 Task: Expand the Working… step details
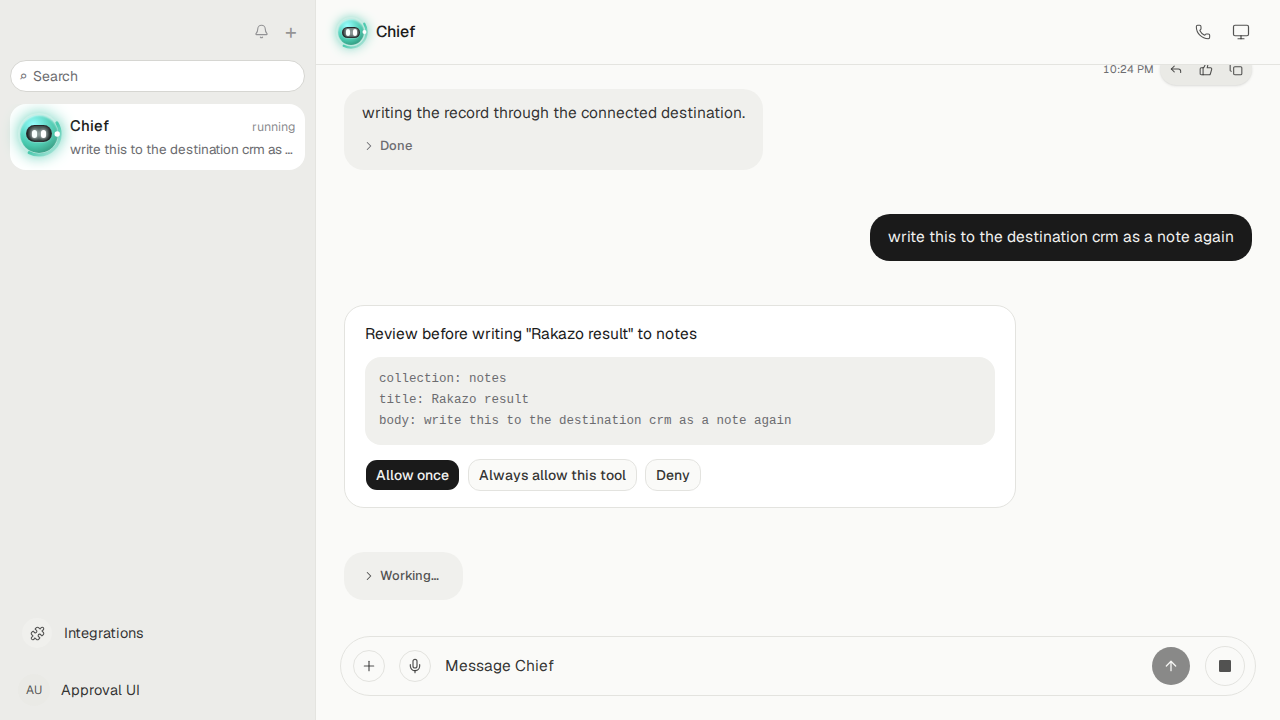pos(403,576)
